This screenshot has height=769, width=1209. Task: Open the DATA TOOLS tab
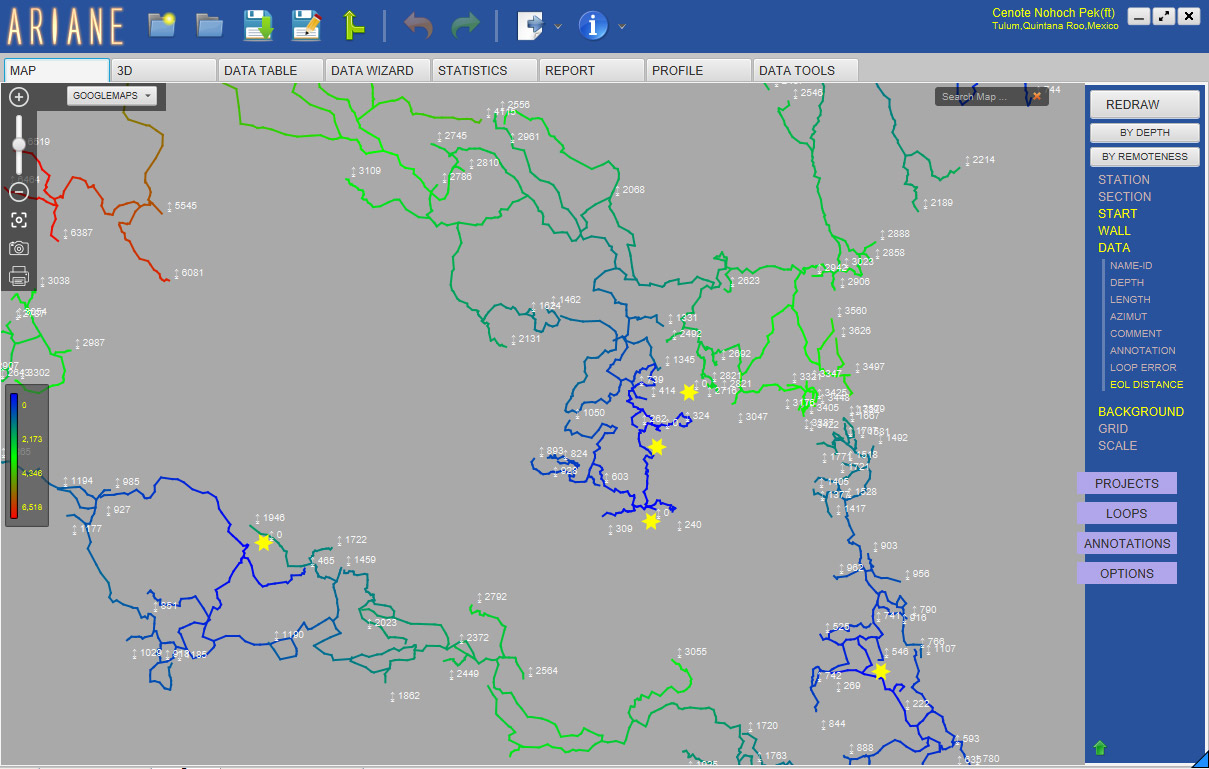[x=806, y=70]
